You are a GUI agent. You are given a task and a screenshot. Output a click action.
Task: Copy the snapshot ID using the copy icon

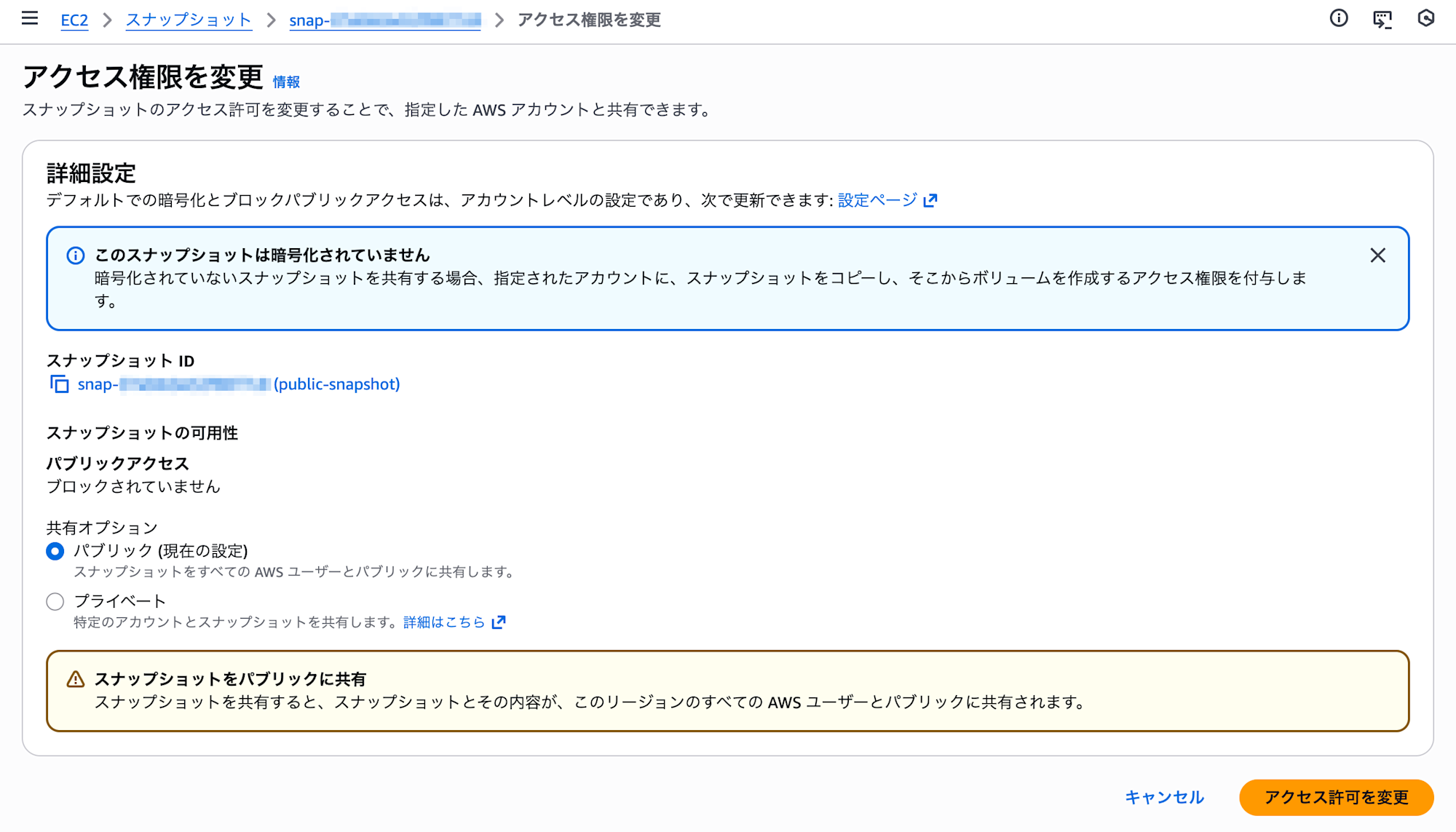click(58, 384)
